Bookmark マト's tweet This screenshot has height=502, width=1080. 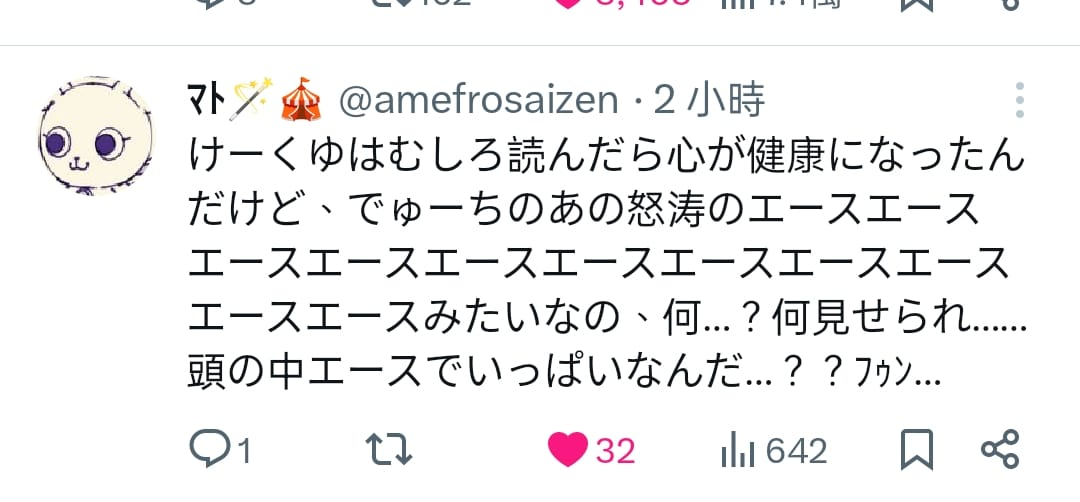917,450
